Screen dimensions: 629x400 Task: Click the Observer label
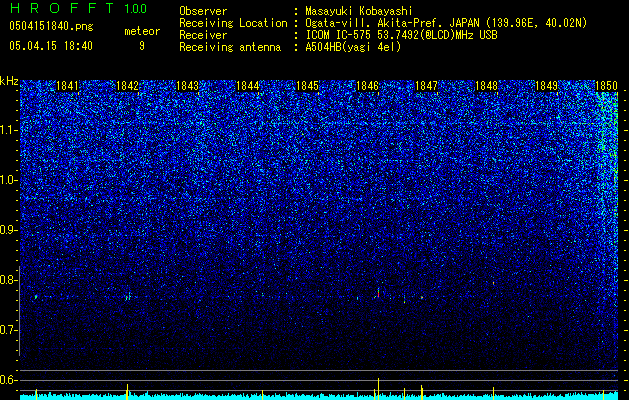(203, 11)
